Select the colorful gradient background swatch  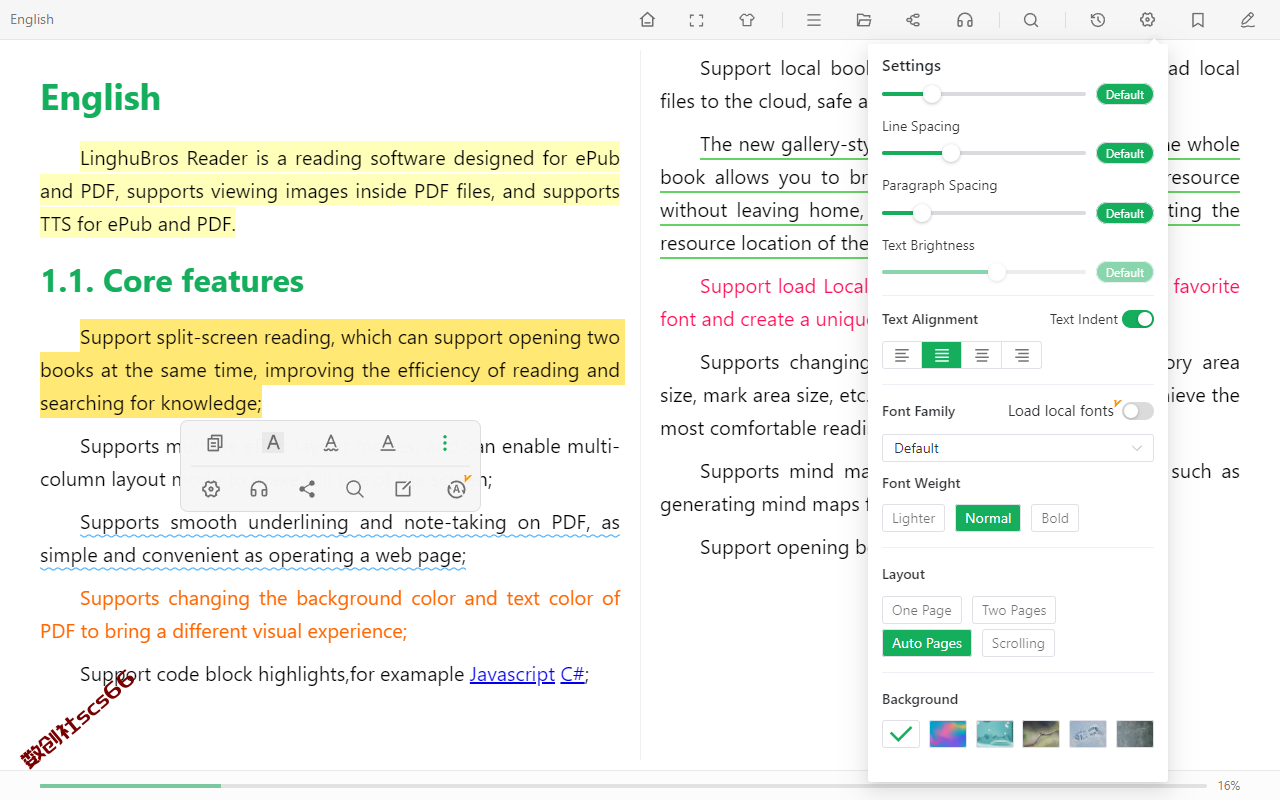click(948, 734)
